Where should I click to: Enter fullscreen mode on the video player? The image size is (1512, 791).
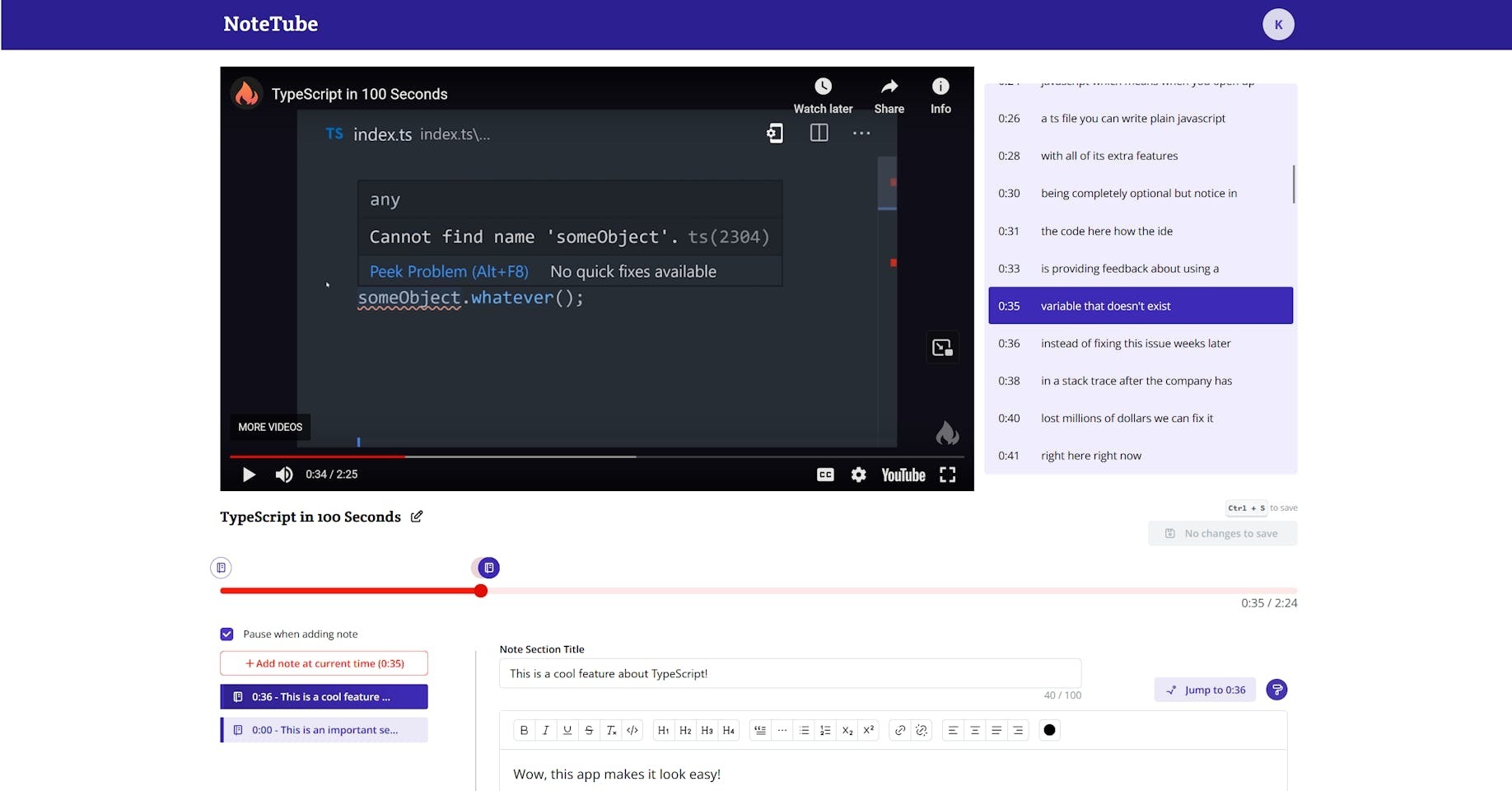947,475
